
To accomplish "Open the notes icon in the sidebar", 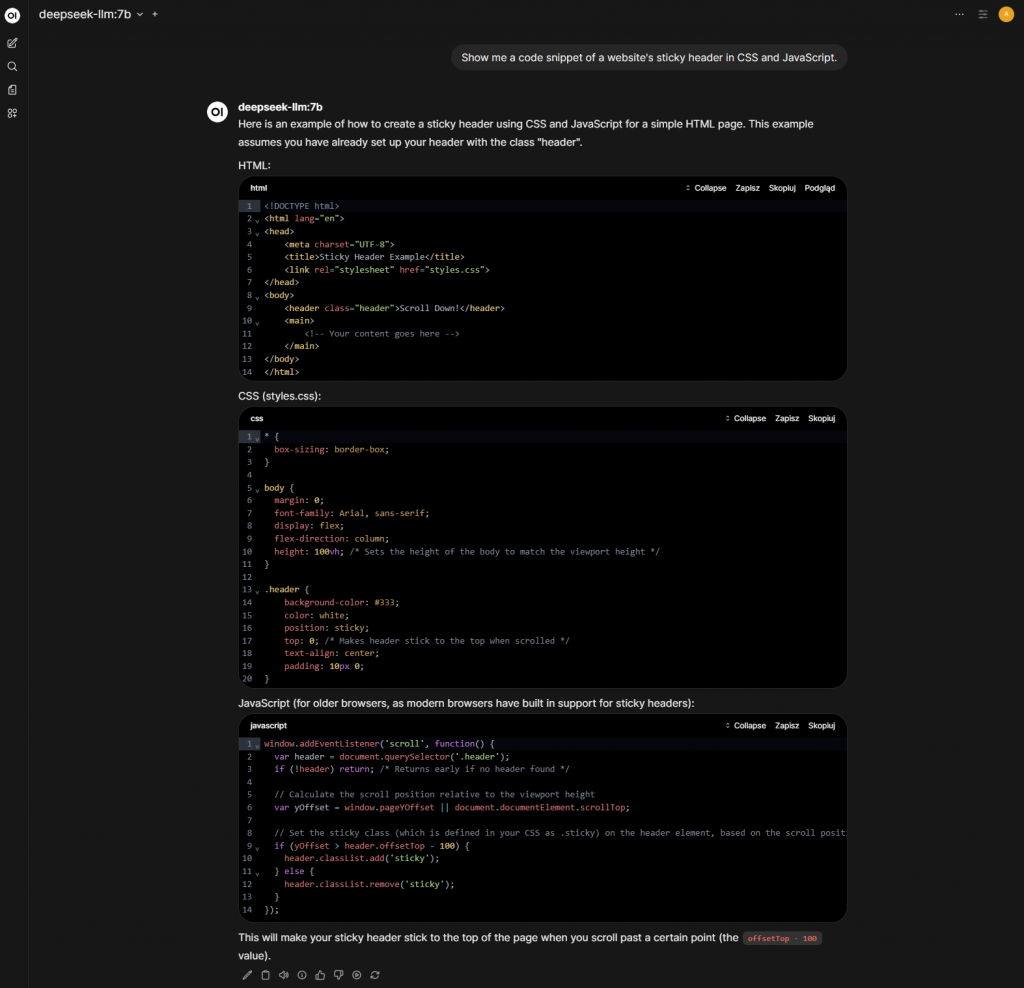I will point(12,90).
